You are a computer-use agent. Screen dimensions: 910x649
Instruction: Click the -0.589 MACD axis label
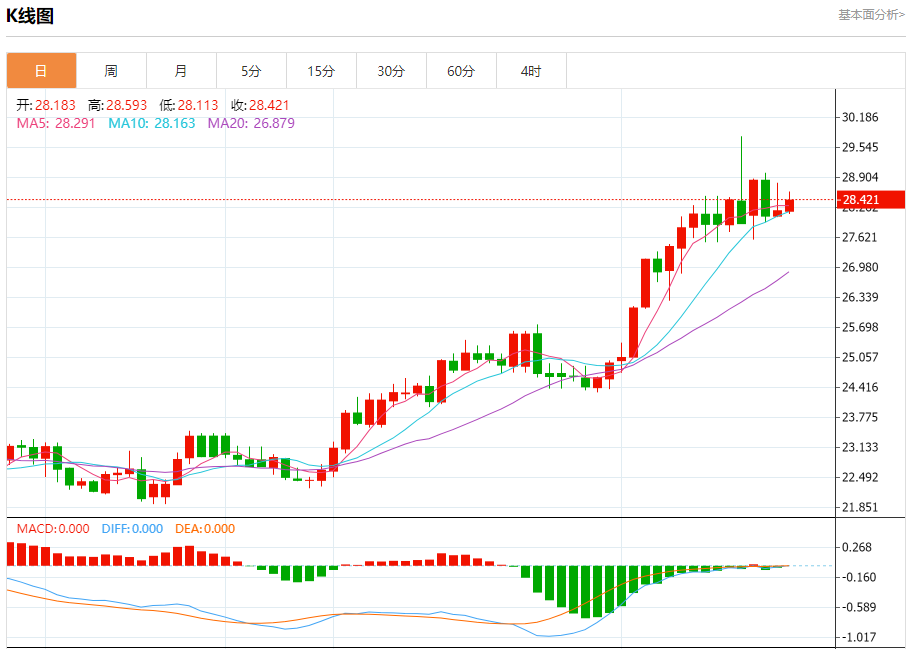coord(858,608)
